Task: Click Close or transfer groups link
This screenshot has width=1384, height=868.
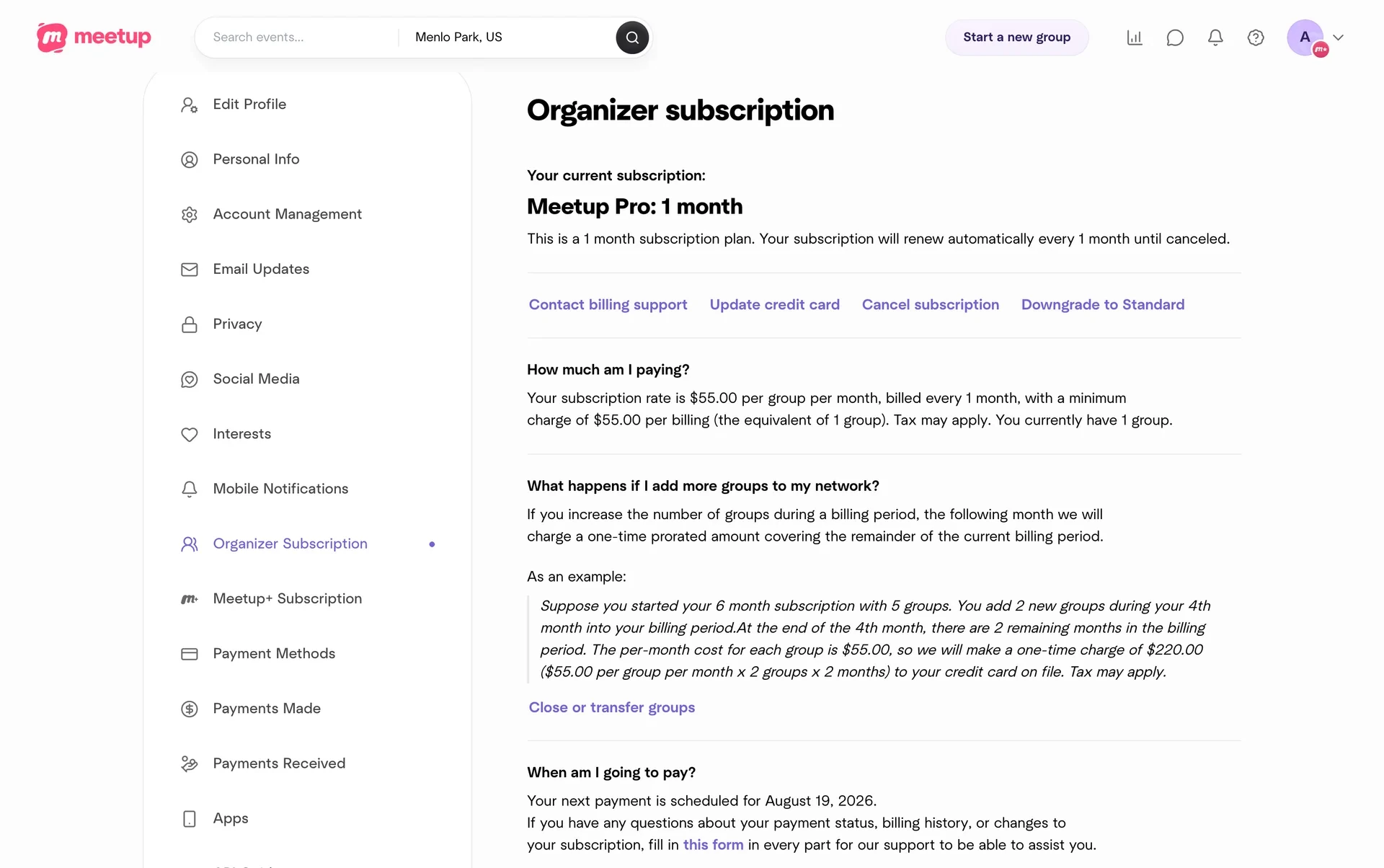Action: (x=611, y=708)
